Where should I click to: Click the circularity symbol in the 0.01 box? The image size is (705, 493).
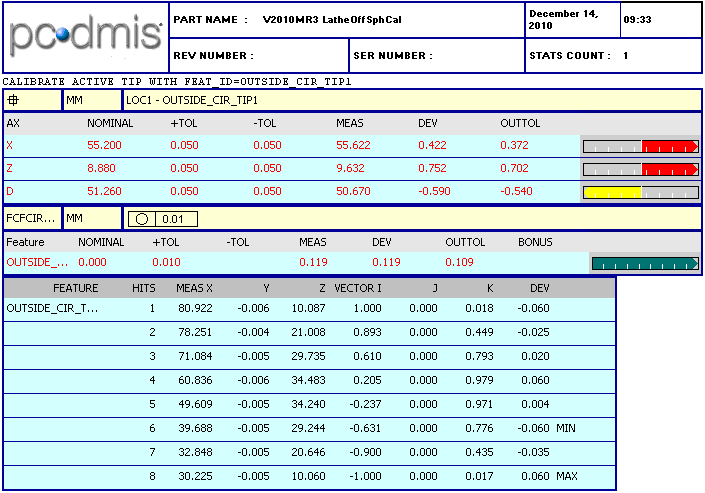pyautogui.click(x=141, y=218)
